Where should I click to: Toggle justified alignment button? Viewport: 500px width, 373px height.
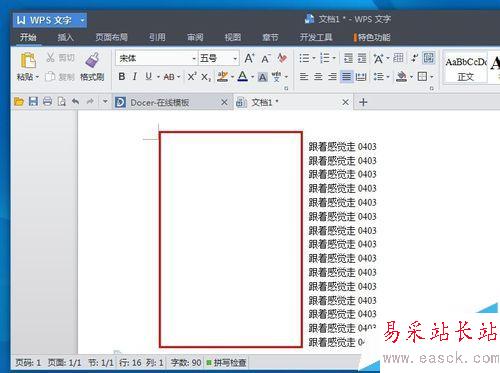pos(346,77)
